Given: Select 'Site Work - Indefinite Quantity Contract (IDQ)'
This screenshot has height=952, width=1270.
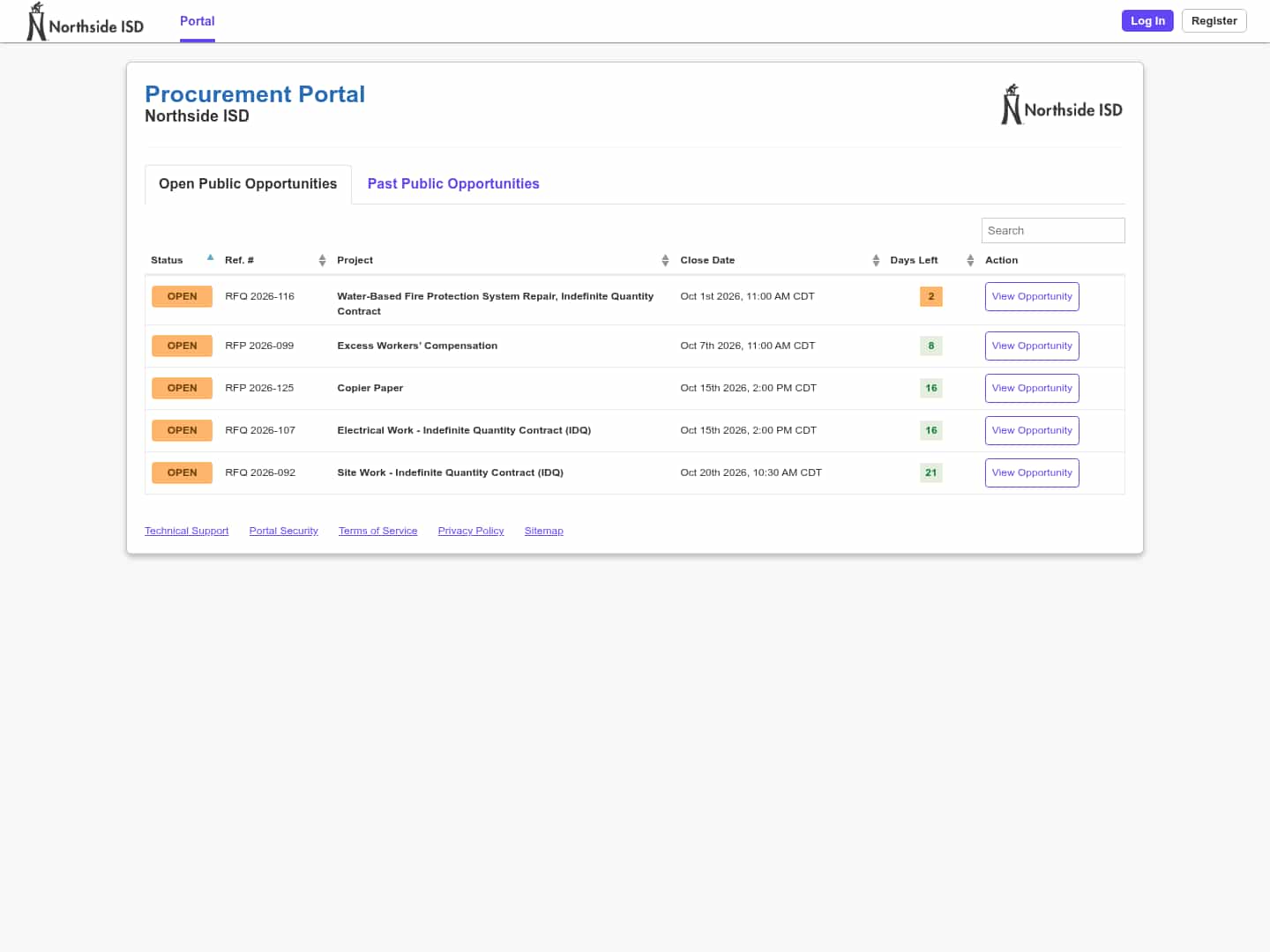Looking at the screenshot, I should pos(450,473).
